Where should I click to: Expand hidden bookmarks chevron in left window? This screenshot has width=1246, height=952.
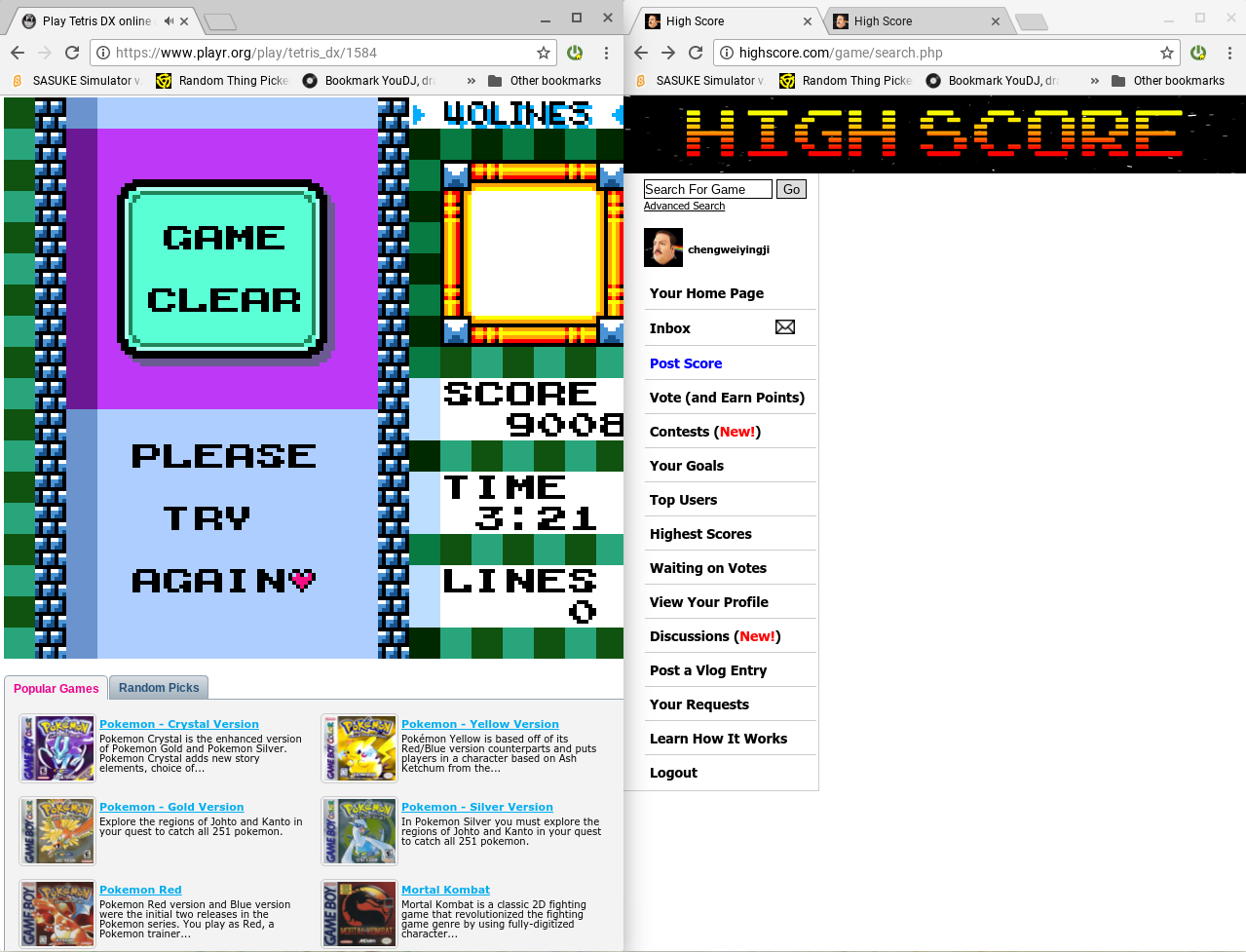(x=472, y=81)
